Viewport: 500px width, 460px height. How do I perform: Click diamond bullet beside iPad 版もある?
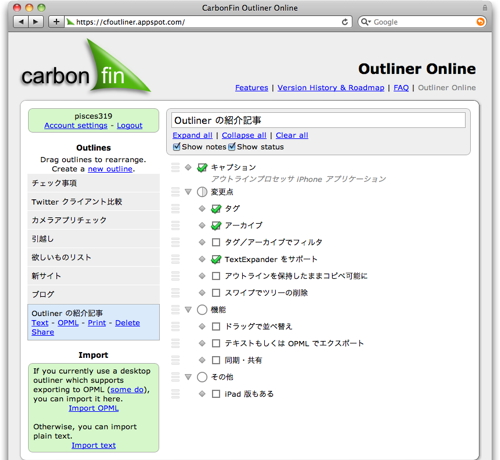[202, 394]
